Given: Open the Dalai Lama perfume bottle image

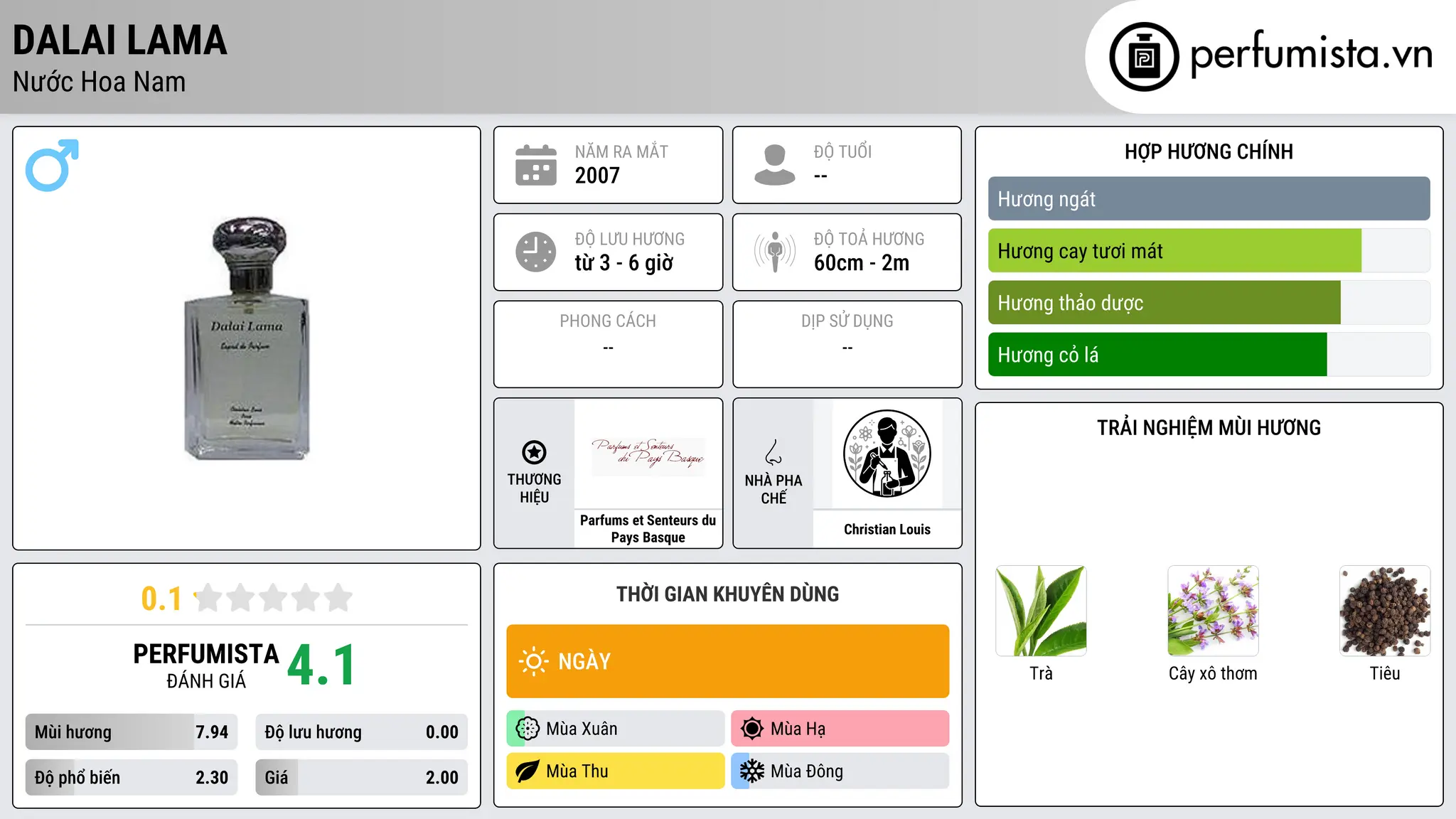Looking at the screenshot, I should pyautogui.click(x=247, y=338).
